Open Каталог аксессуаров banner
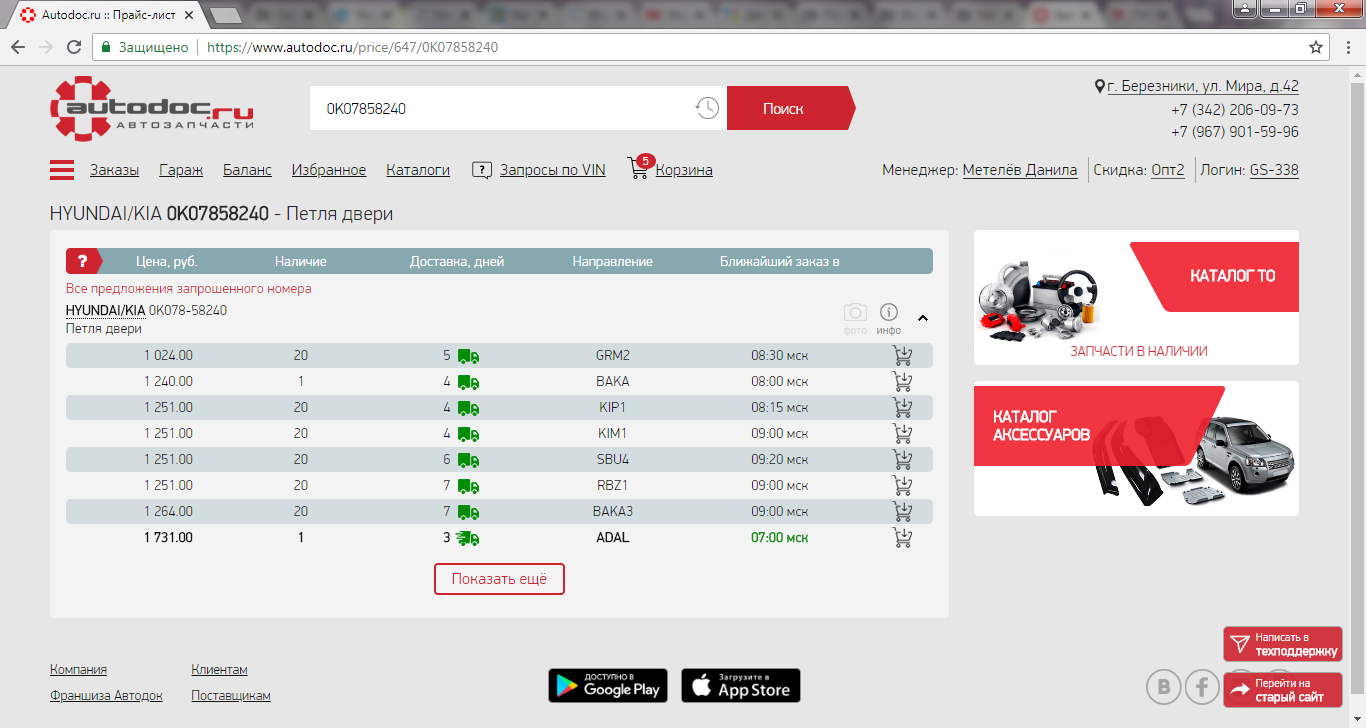Viewport: 1366px width, 728px height. point(1136,448)
